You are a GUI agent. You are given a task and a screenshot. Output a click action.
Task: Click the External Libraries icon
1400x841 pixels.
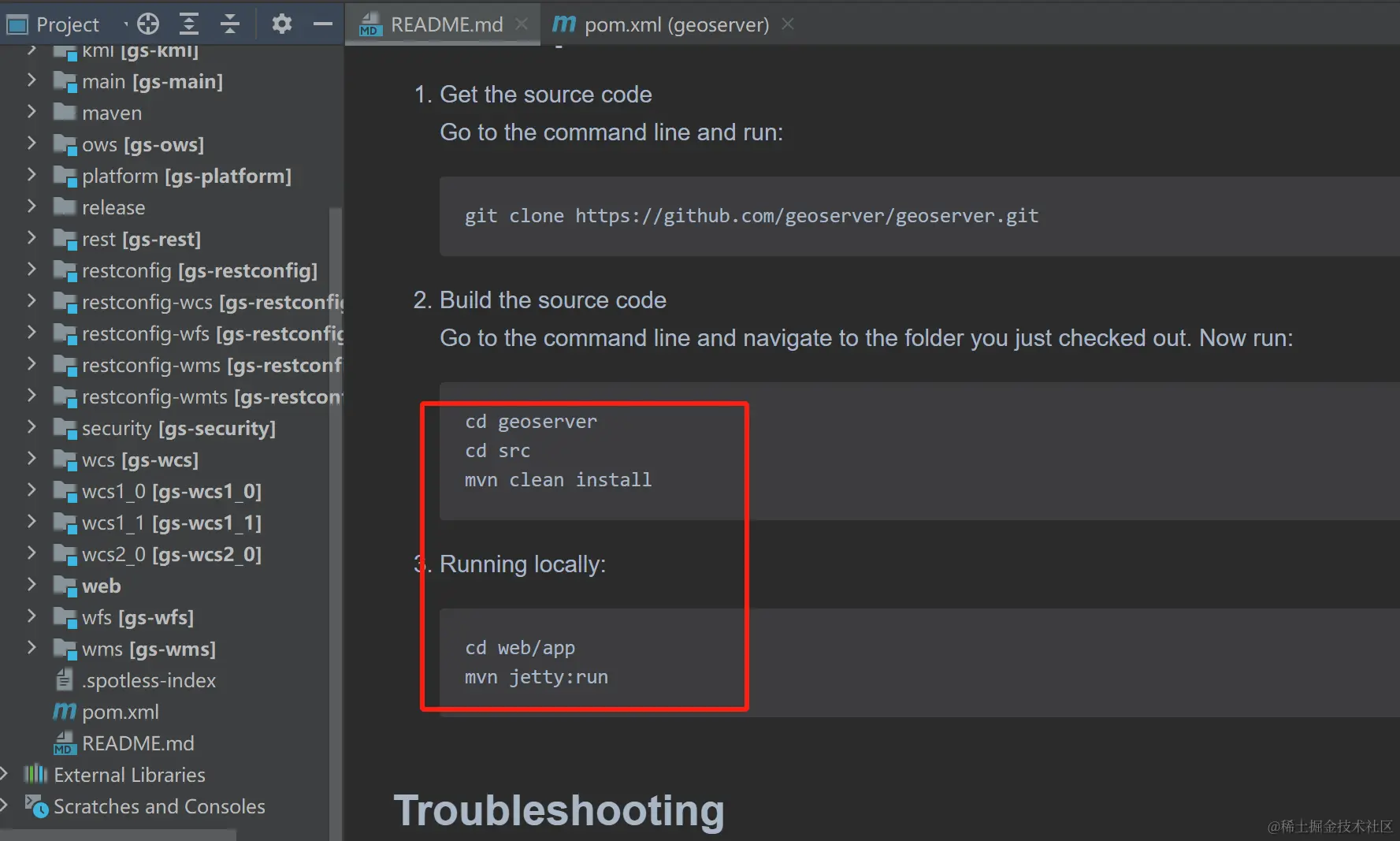click(x=35, y=774)
